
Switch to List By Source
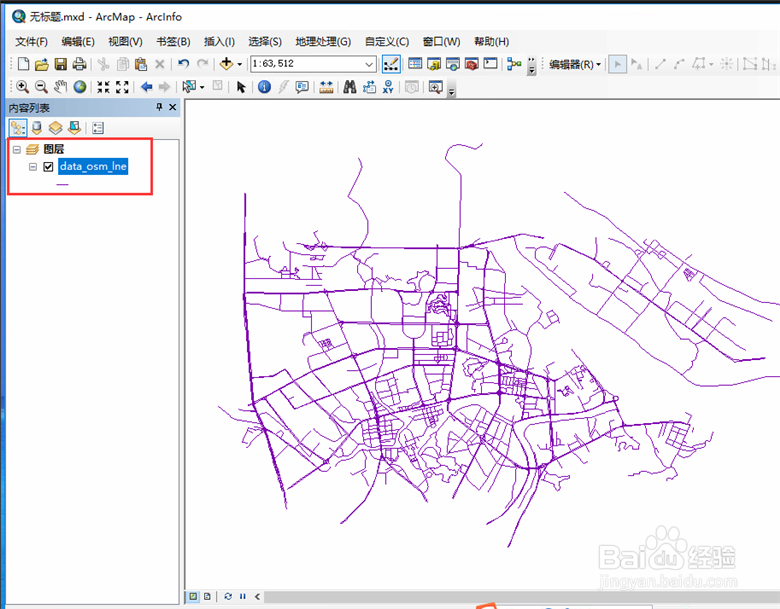click(36, 128)
